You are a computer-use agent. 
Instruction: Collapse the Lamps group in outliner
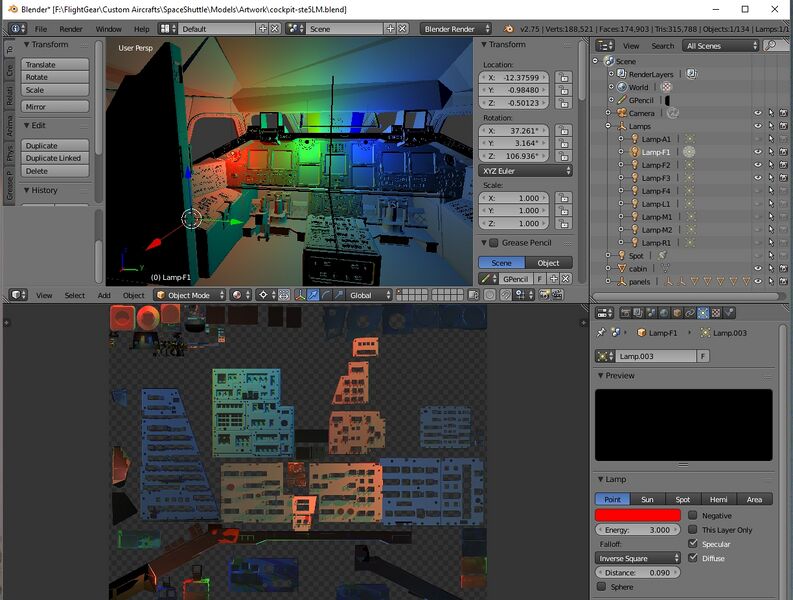tap(608, 126)
